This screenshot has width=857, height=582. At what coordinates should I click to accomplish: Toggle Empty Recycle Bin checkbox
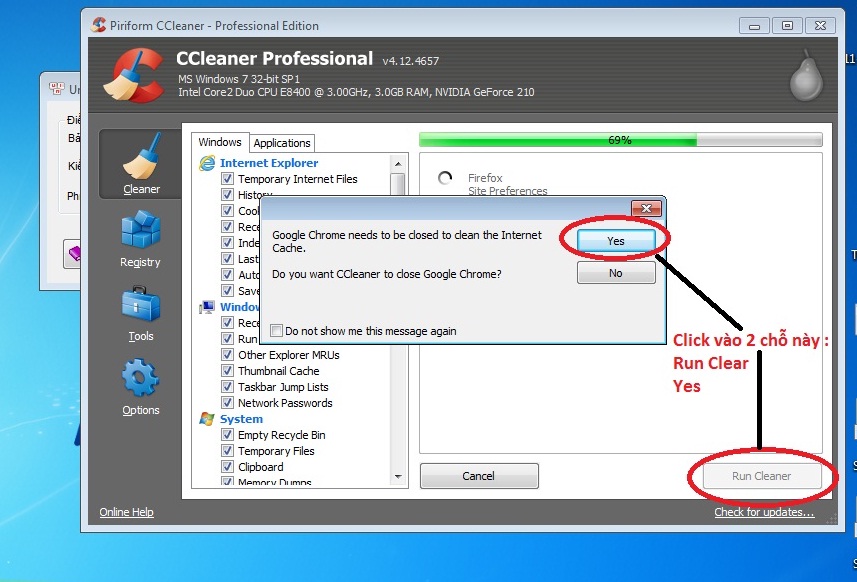(227, 435)
